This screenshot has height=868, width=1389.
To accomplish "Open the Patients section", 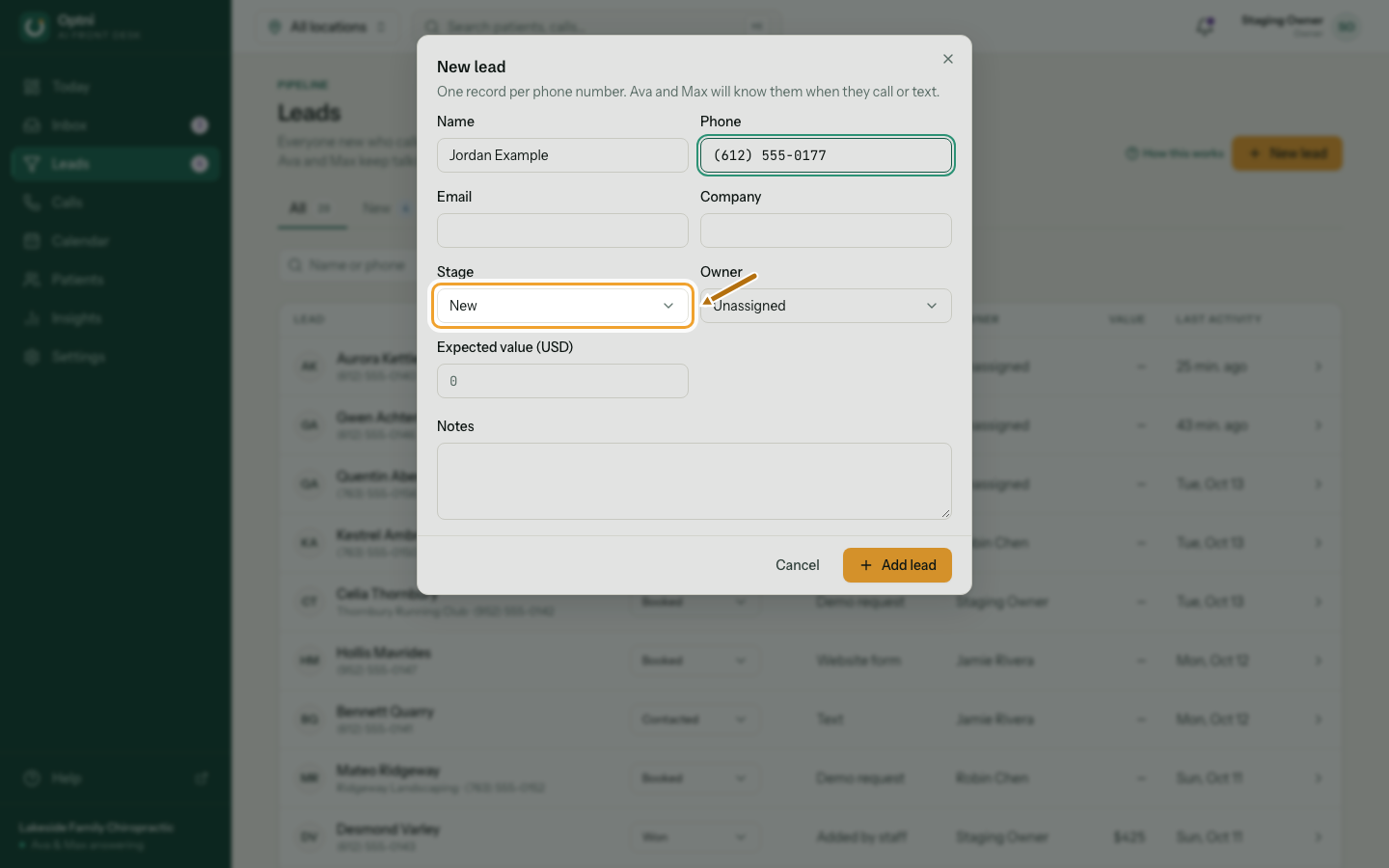I will pyautogui.click(x=116, y=280).
